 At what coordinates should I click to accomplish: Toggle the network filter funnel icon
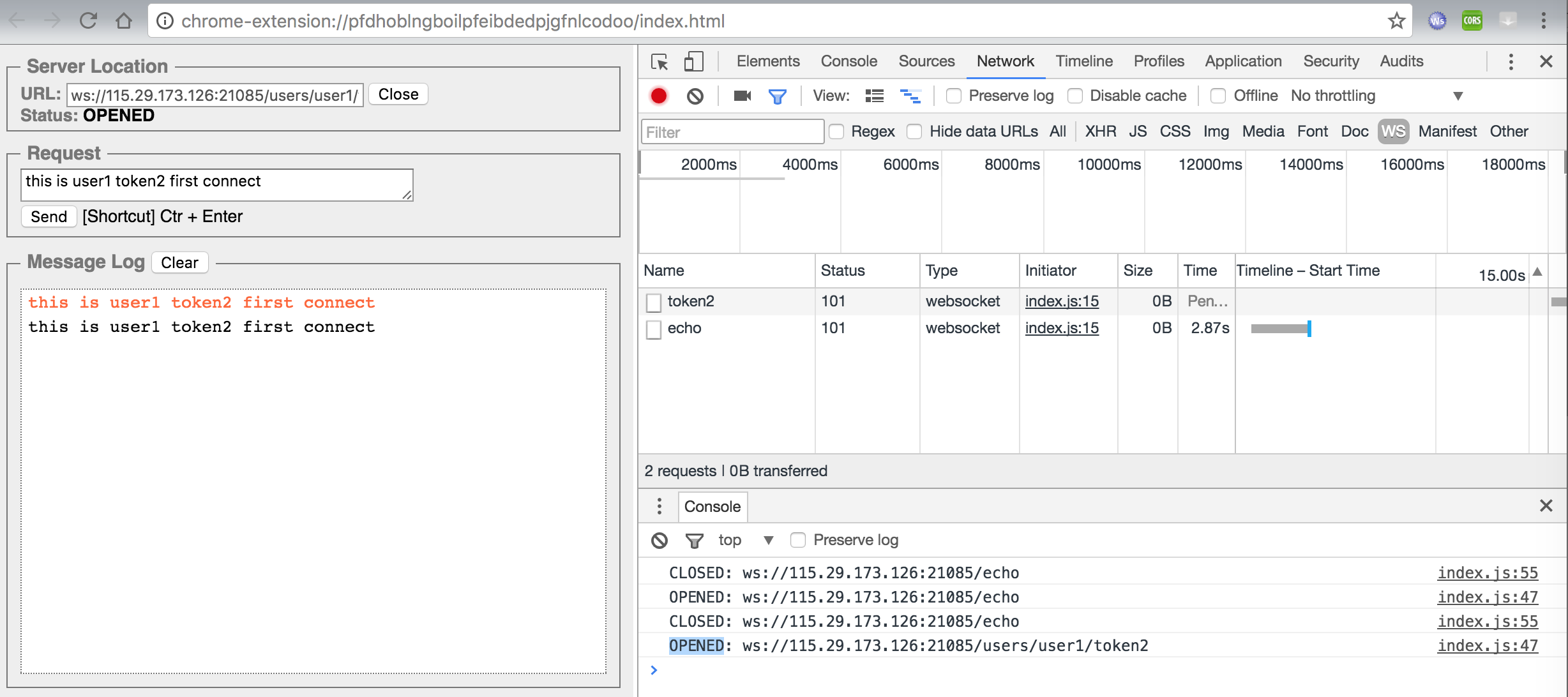tap(777, 96)
